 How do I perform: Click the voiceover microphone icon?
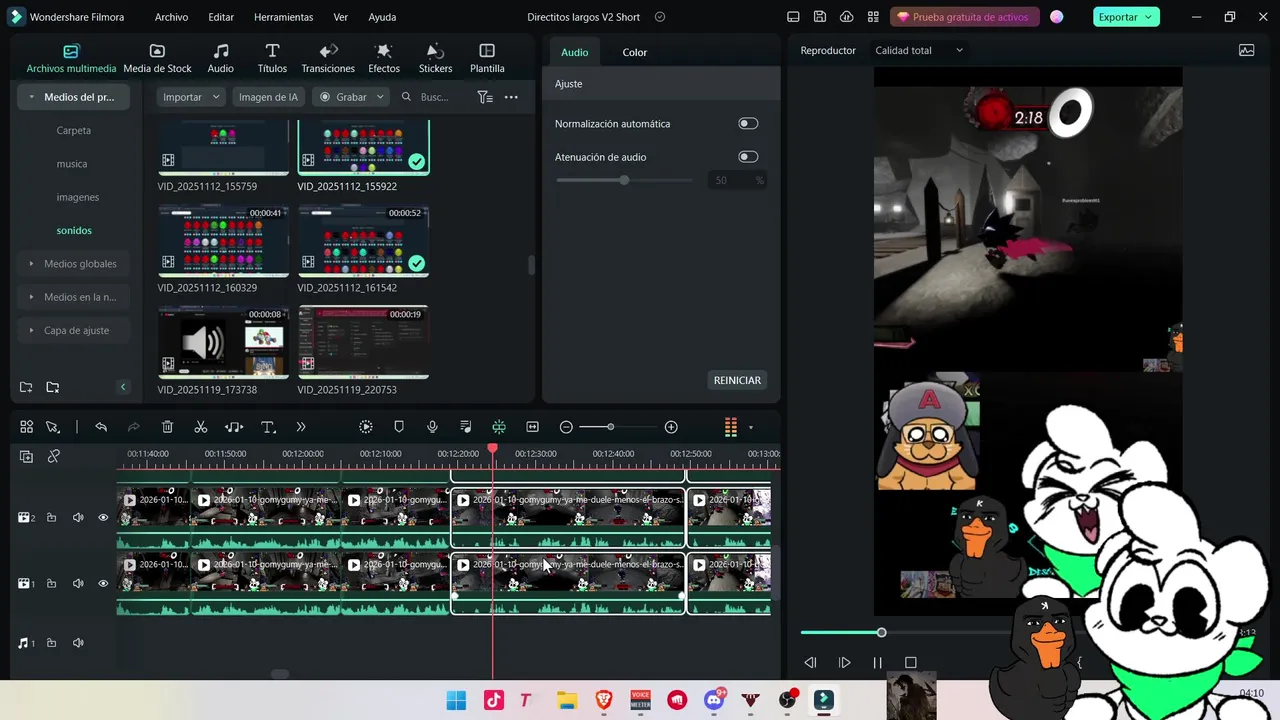tap(432, 427)
